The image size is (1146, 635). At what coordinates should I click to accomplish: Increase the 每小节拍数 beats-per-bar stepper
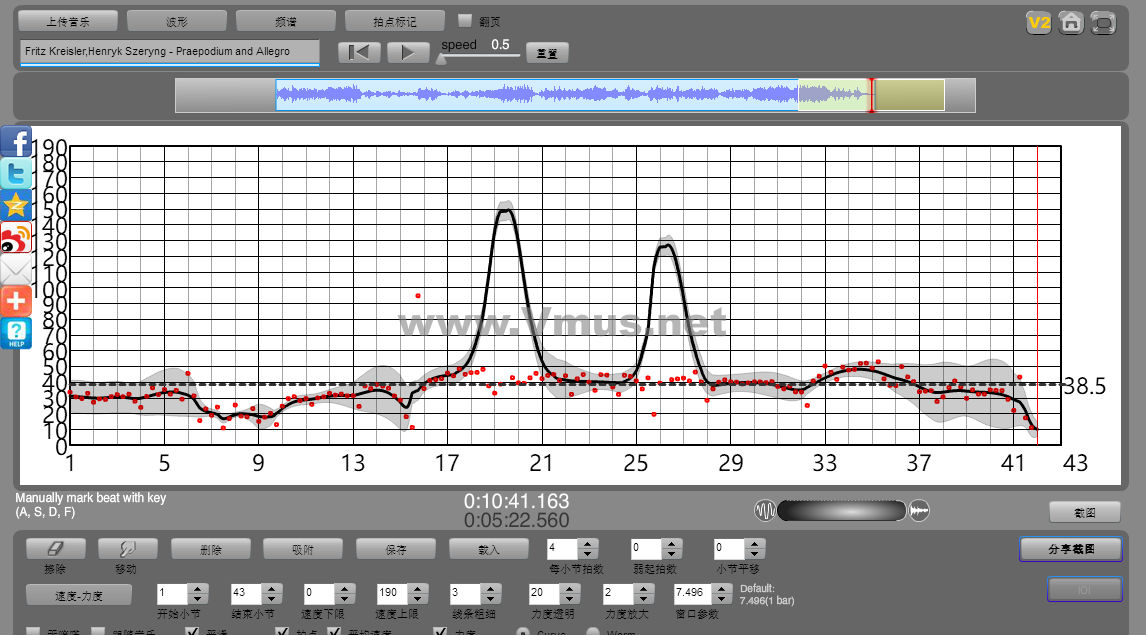coord(588,544)
